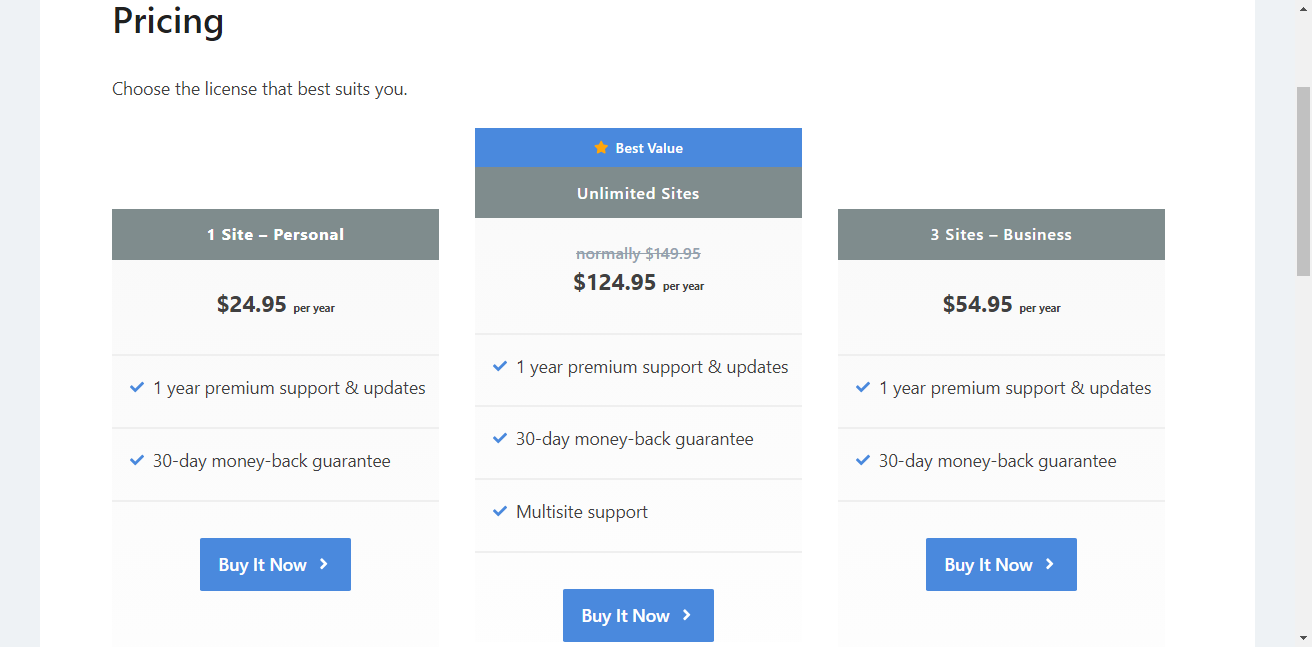
Task: Select the checkmark beside Personal plan's premium support
Action: coord(137,388)
